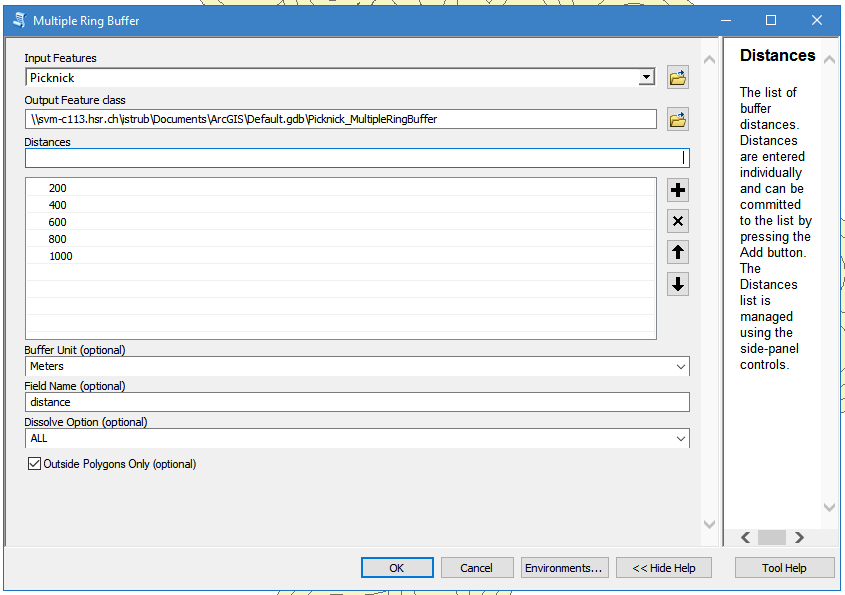Expand the Buffer Unit dropdown
Image resolution: width=845 pixels, height=595 pixels.
click(681, 367)
